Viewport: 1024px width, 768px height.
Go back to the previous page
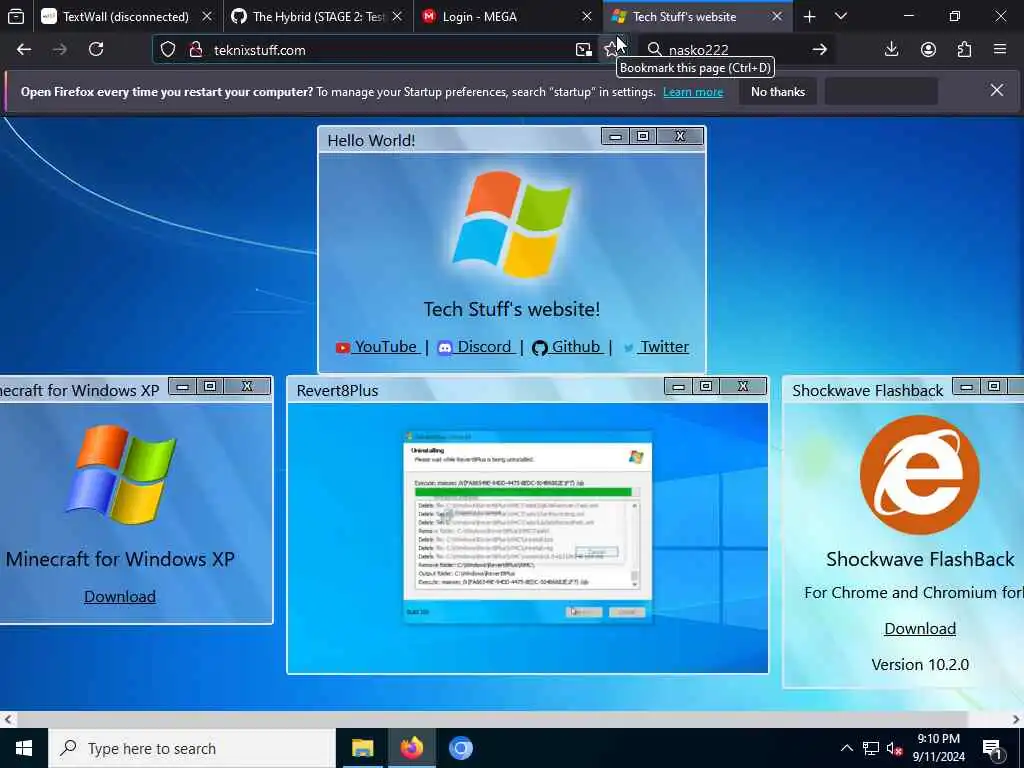(24, 50)
